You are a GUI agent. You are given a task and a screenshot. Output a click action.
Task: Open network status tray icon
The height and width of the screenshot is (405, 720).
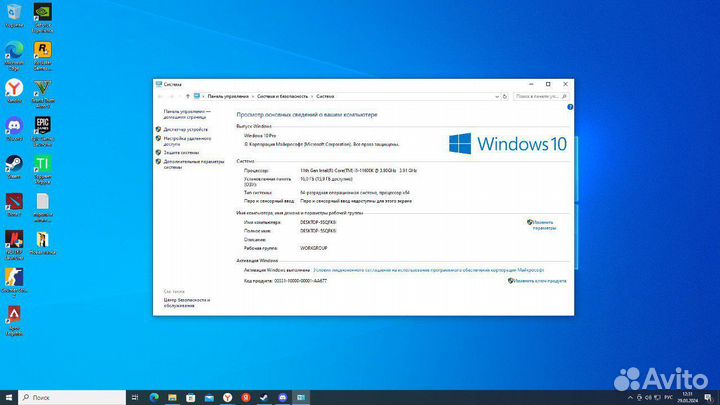(657, 398)
